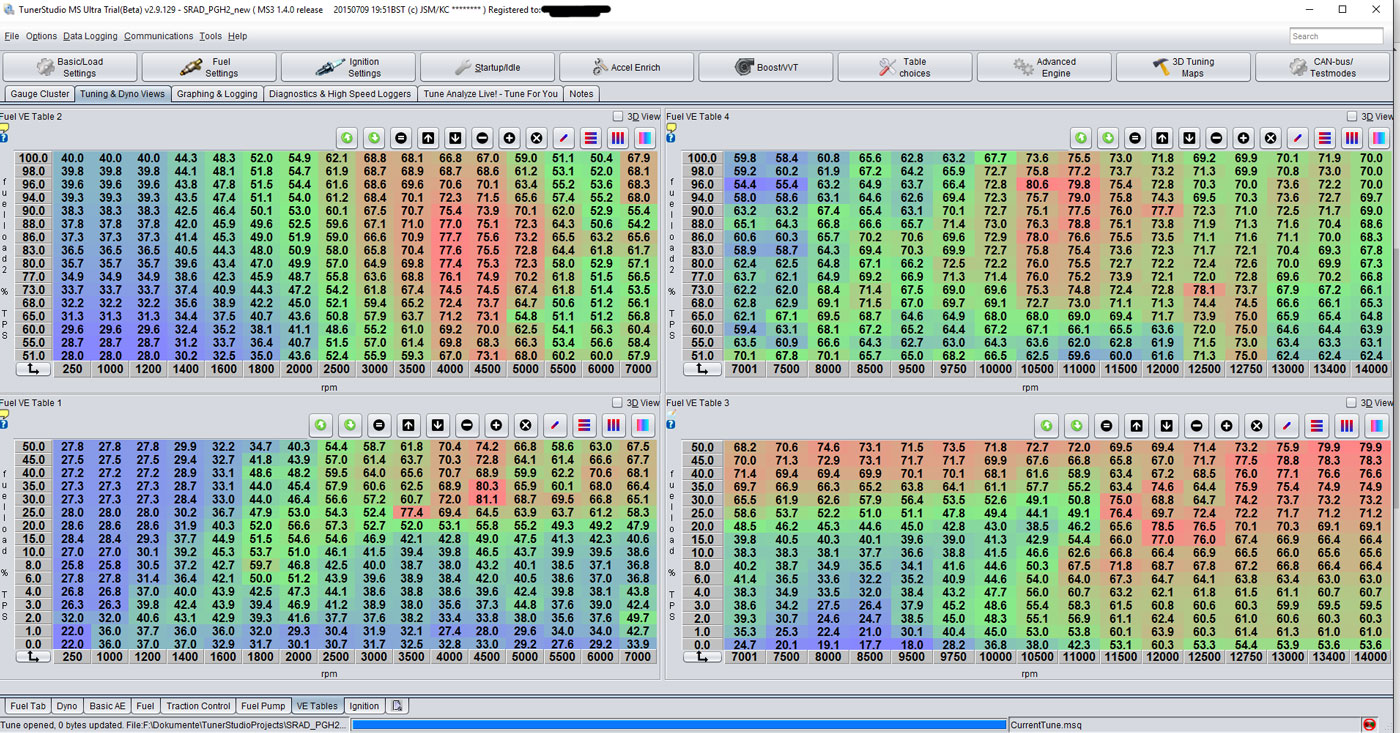
Task: Toggle 3D View checkbox for Fuel VE Table 4
Action: coord(1352,117)
